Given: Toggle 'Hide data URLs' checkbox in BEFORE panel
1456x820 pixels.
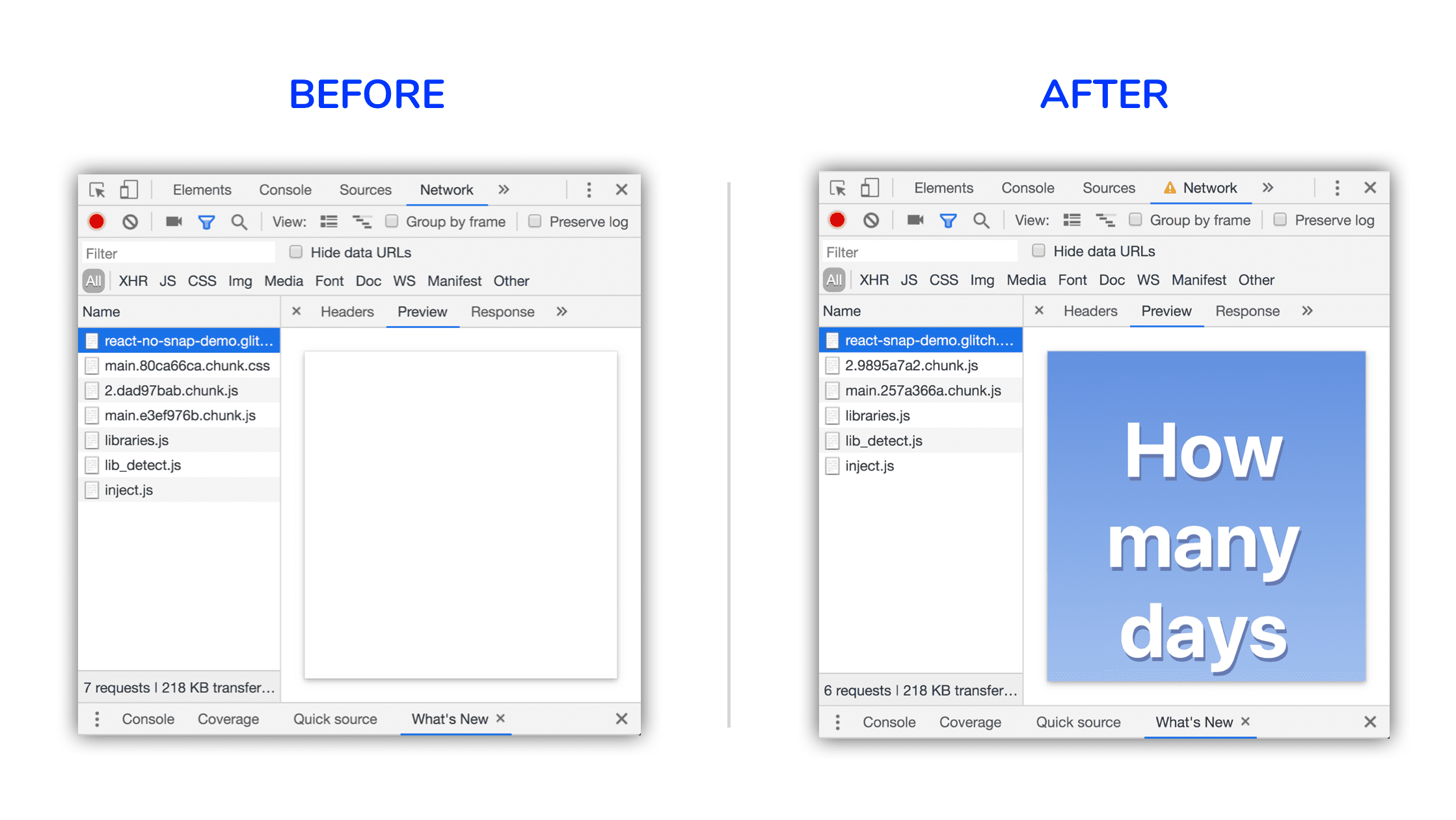Looking at the screenshot, I should click(294, 253).
